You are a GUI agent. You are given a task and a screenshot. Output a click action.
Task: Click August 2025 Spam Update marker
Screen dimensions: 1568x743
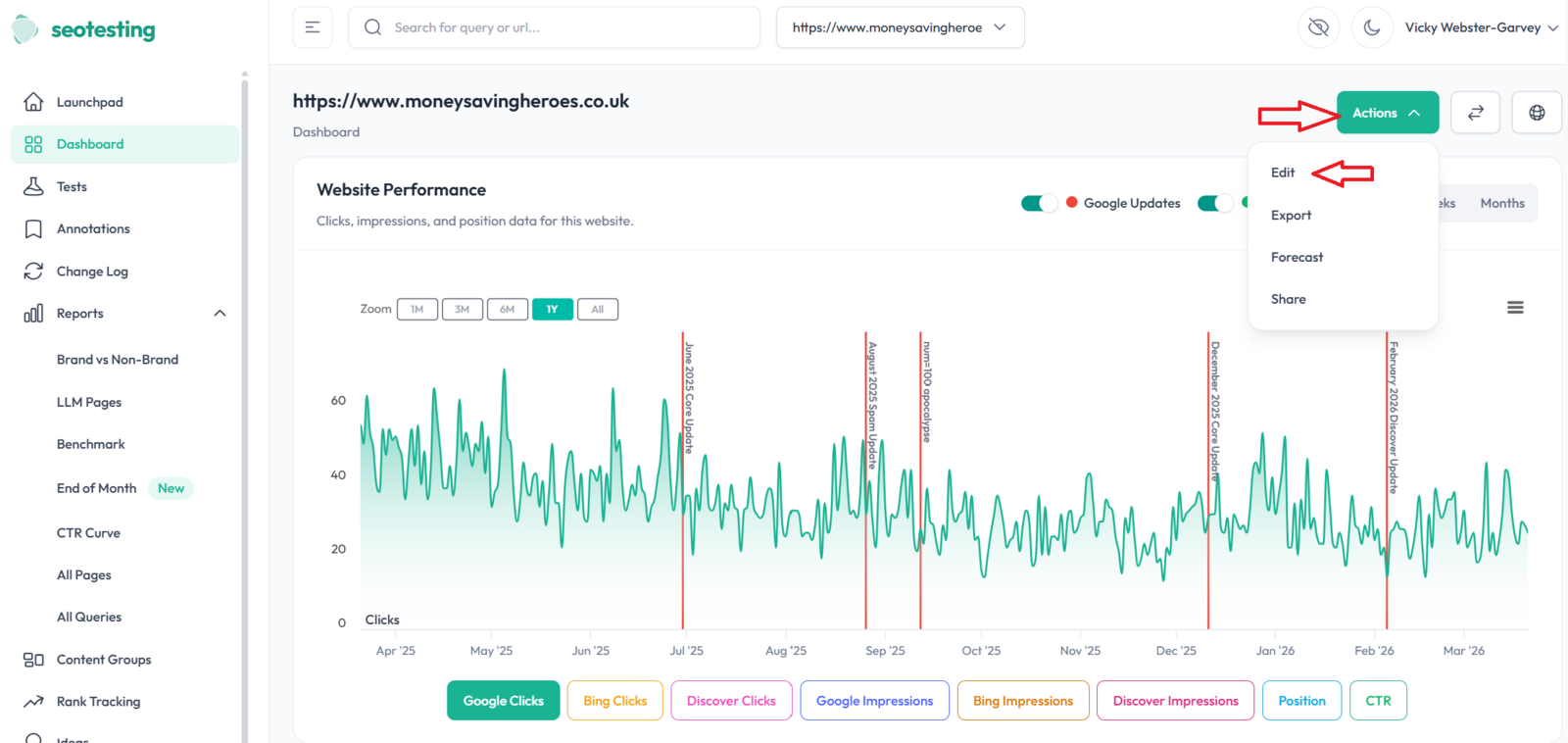(871, 405)
